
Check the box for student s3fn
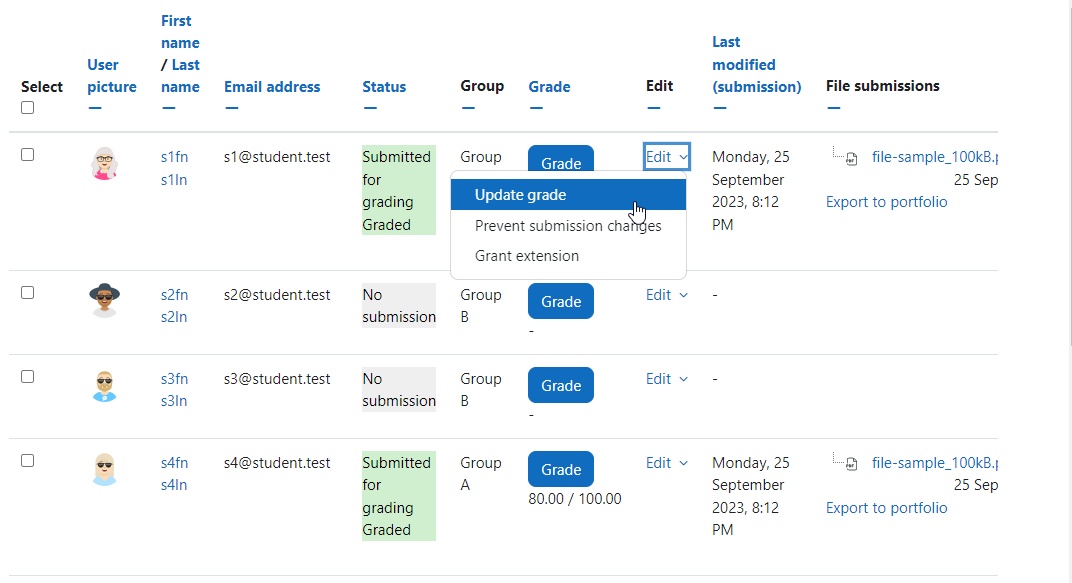click(x=27, y=377)
